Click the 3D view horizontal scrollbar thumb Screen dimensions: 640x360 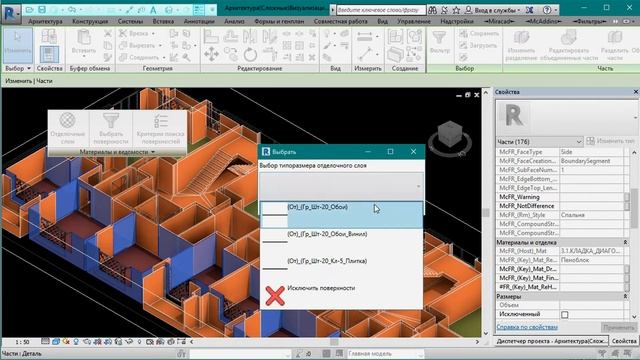[334, 342]
